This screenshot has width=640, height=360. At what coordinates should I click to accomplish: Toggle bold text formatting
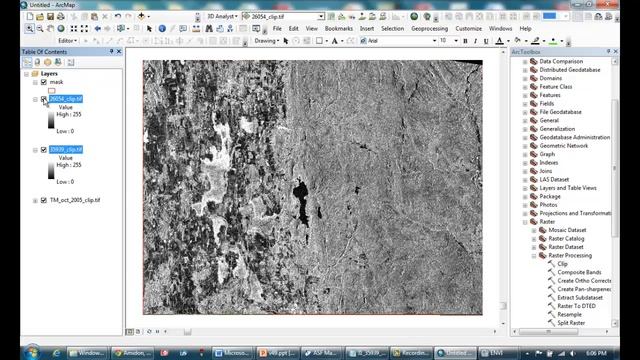tap(465, 41)
